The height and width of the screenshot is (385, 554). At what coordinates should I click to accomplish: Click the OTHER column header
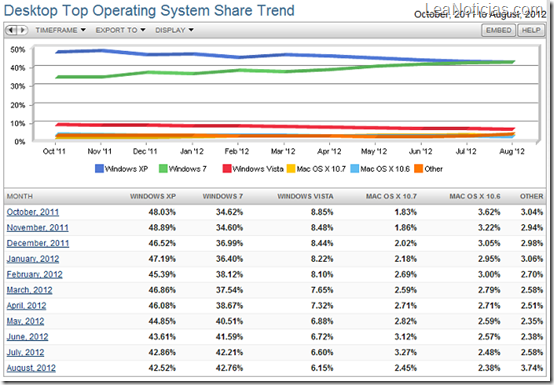[x=531, y=196]
